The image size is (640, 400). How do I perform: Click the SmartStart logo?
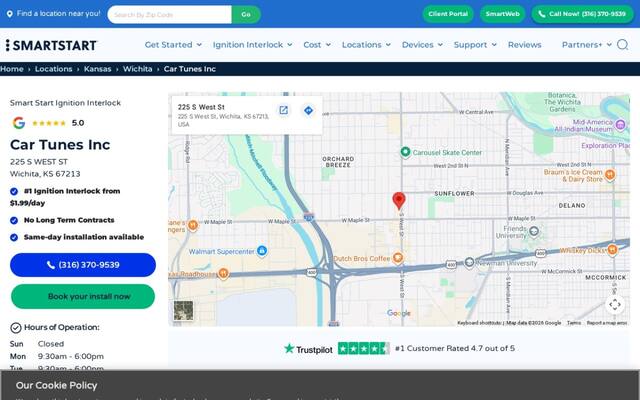(51, 45)
